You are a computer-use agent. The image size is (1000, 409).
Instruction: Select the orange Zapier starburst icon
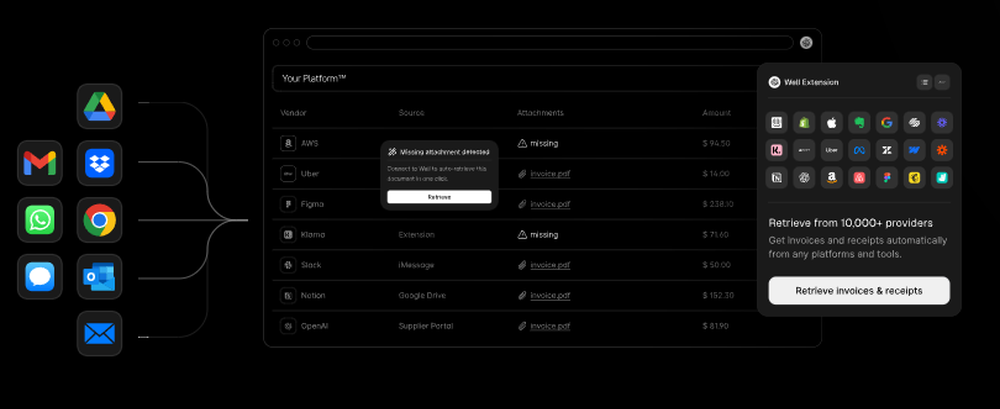pos(941,150)
